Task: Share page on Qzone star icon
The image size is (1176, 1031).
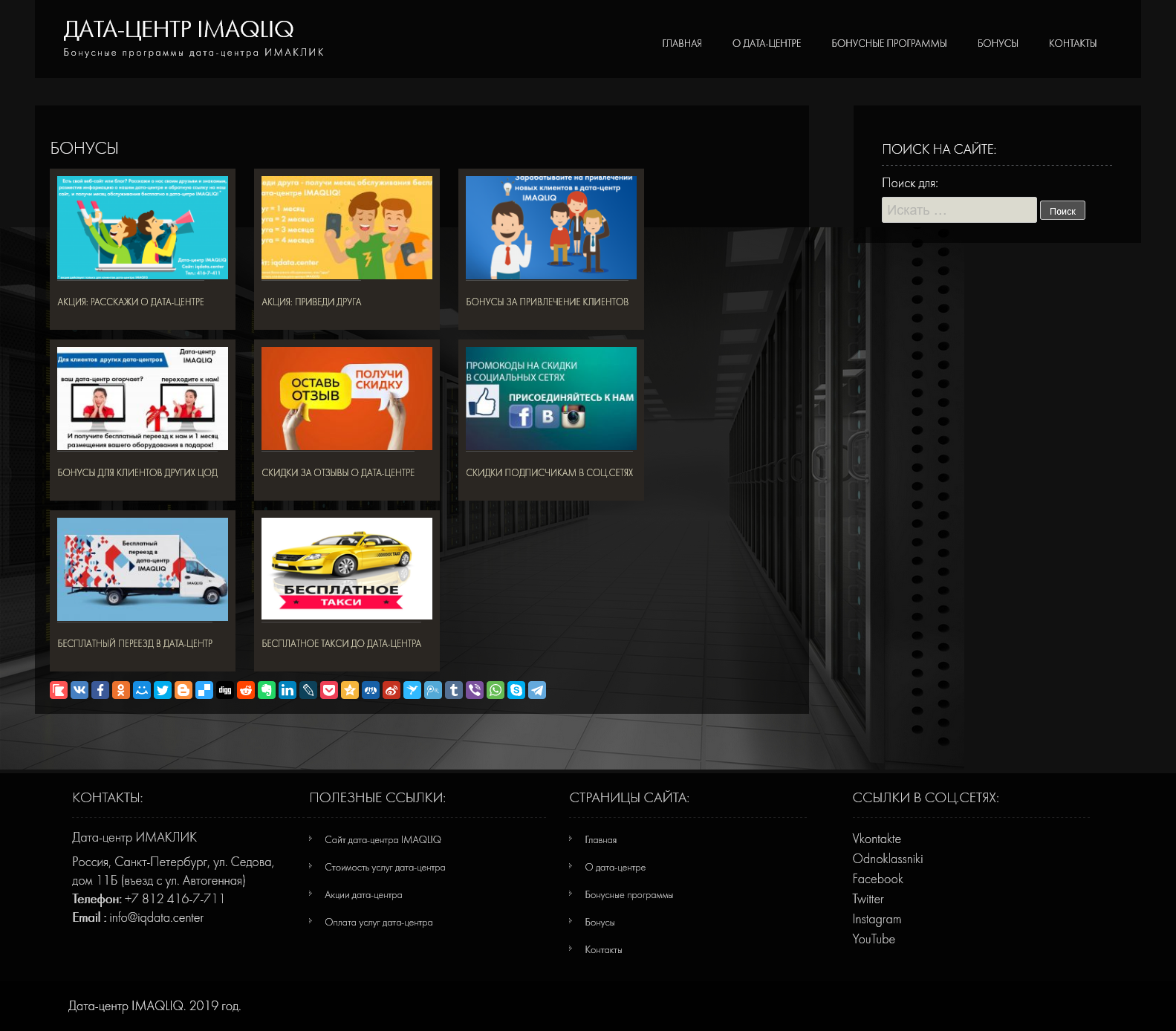Action: (350, 690)
